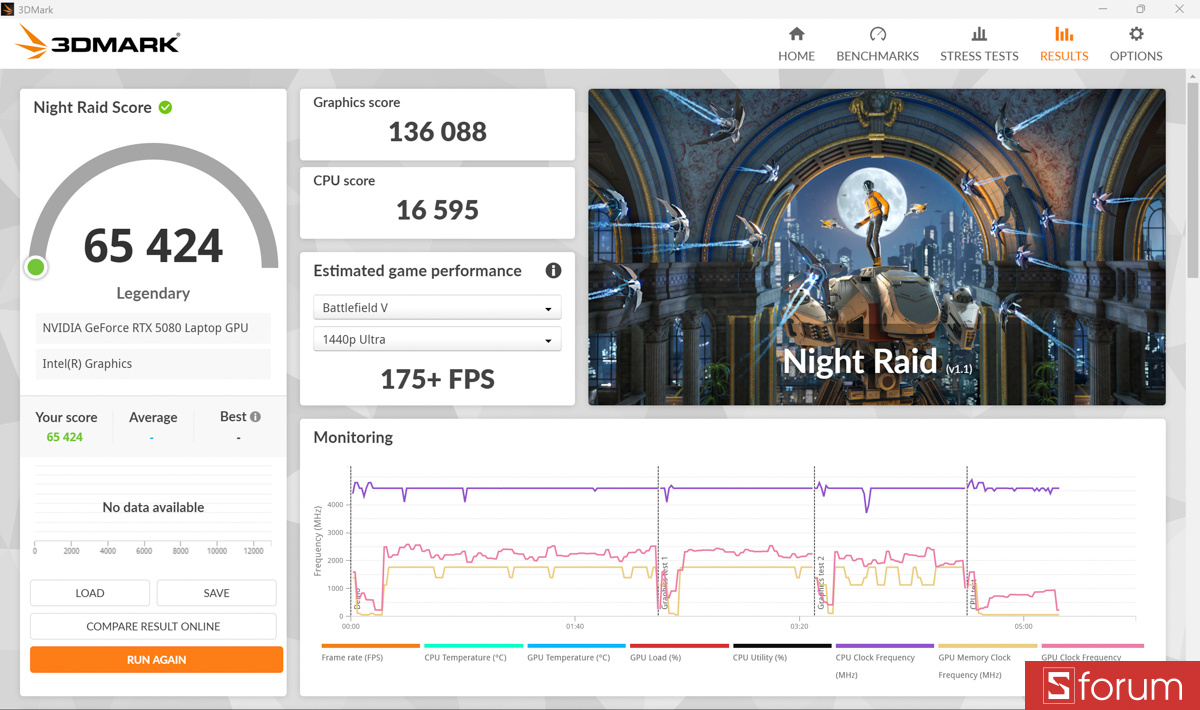
Task: Click the 175+ FPS estimate
Action: tap(437, 379)
